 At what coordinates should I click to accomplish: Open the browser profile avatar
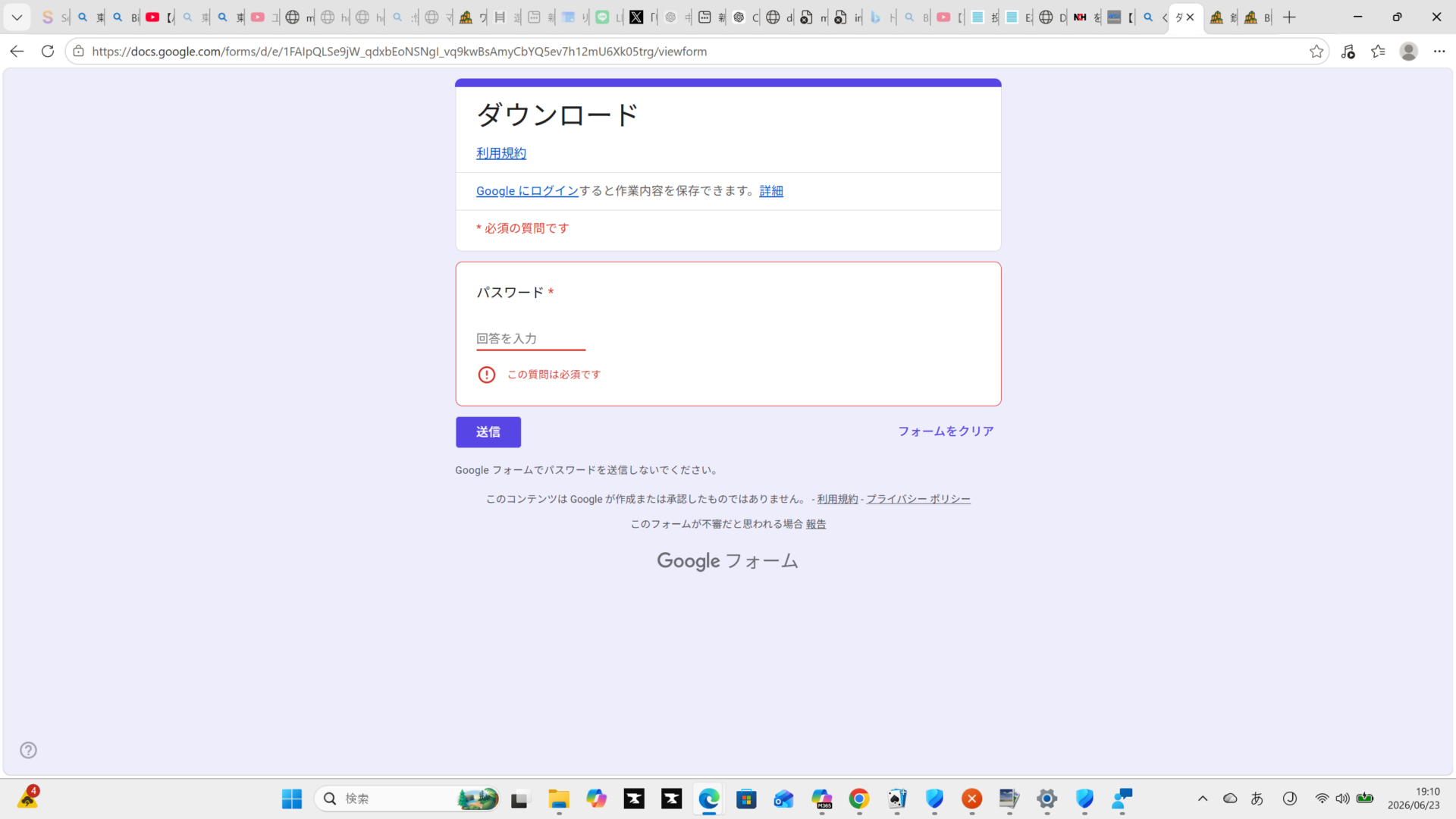pyautogui.click(x=1409, y=51)
